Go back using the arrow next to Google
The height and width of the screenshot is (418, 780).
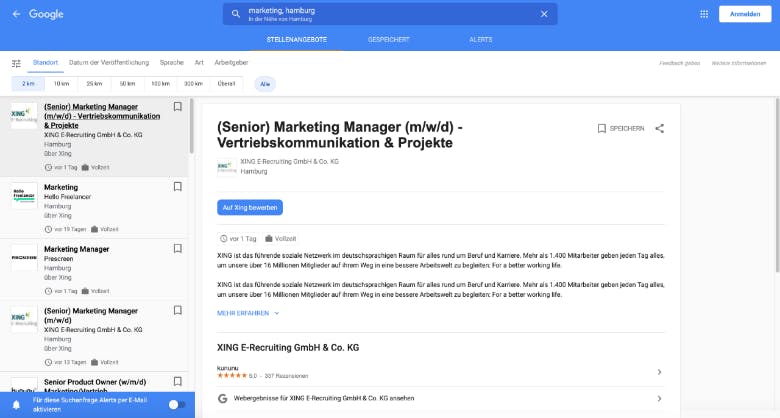16,14
